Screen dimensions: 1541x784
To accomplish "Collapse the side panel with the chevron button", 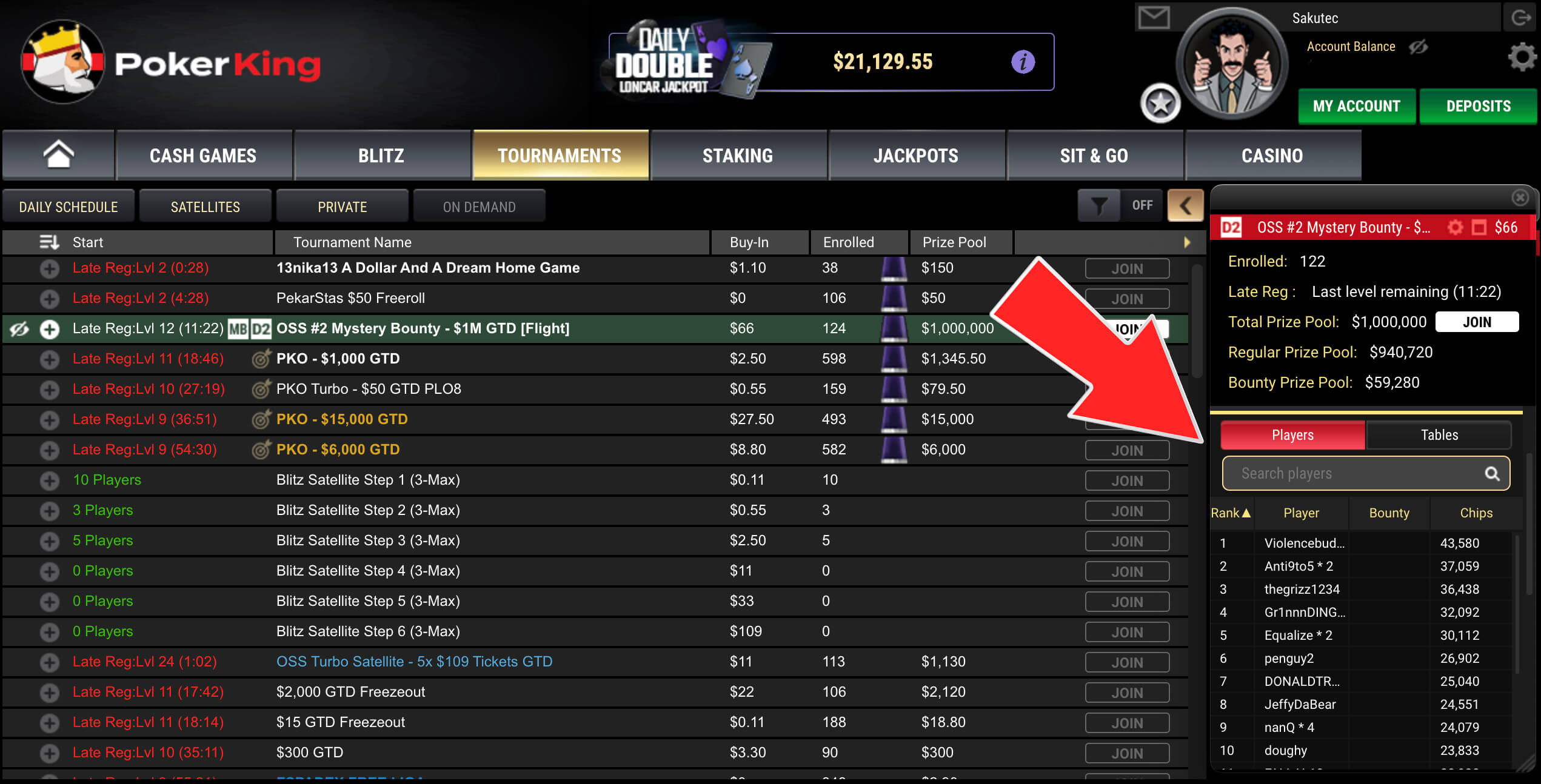I will point(1185,205).
